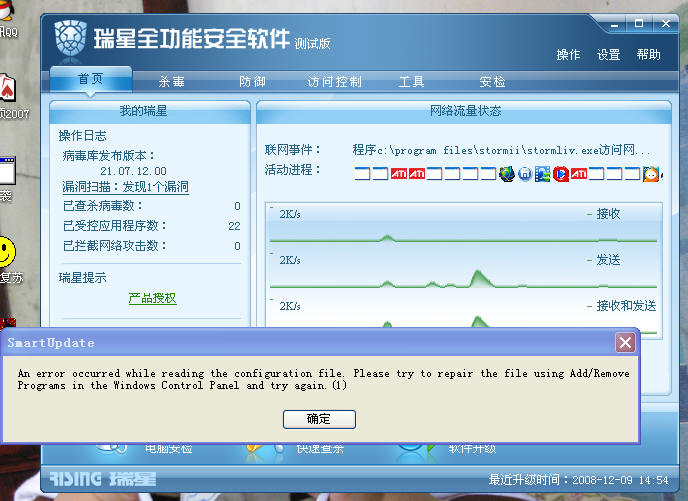Switch to the 安检 tab
This screenshot has width=688, height=501.
coord(492,82)
